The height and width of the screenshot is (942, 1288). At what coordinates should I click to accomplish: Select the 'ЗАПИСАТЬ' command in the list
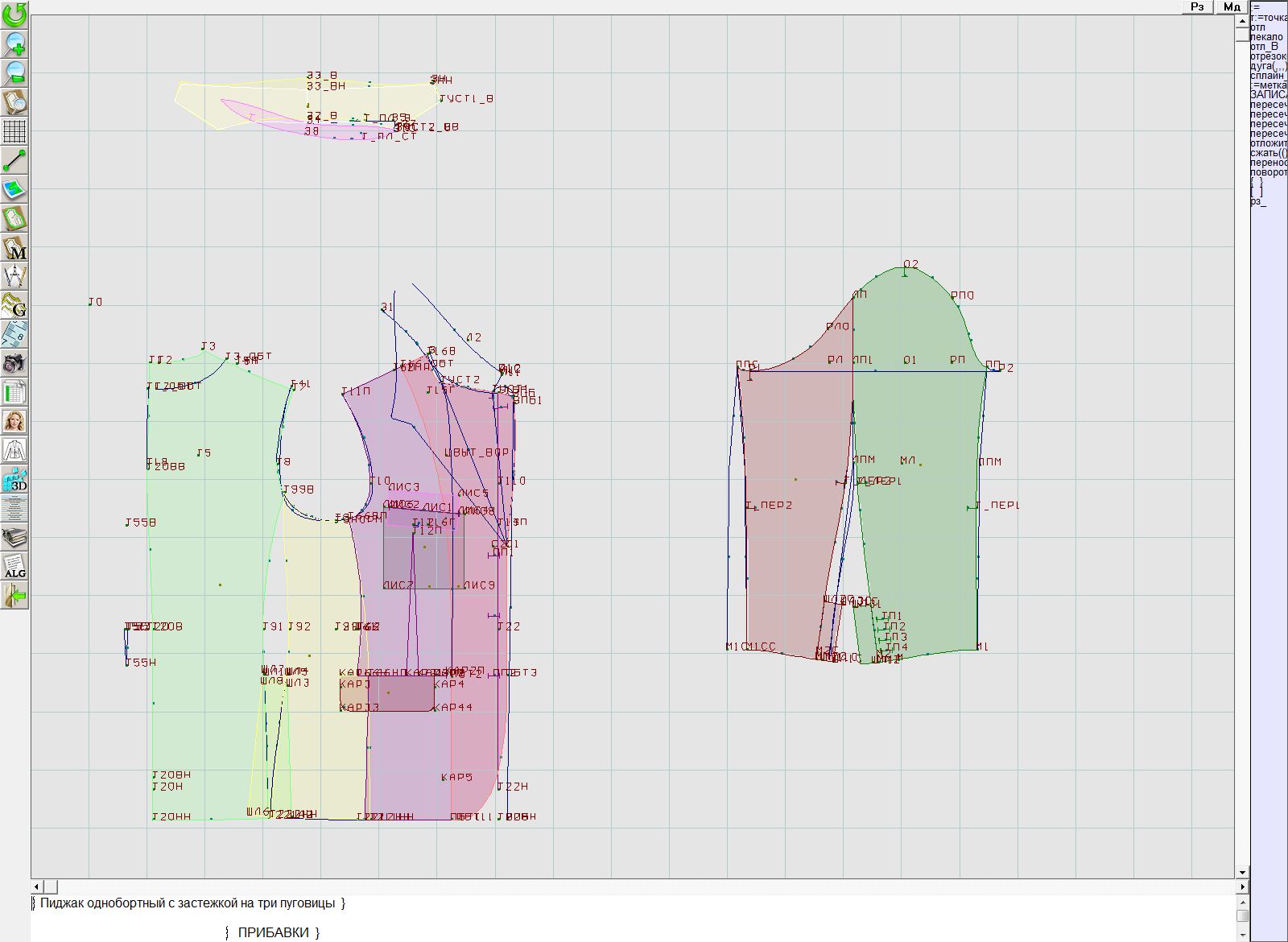click(1268, 95)
